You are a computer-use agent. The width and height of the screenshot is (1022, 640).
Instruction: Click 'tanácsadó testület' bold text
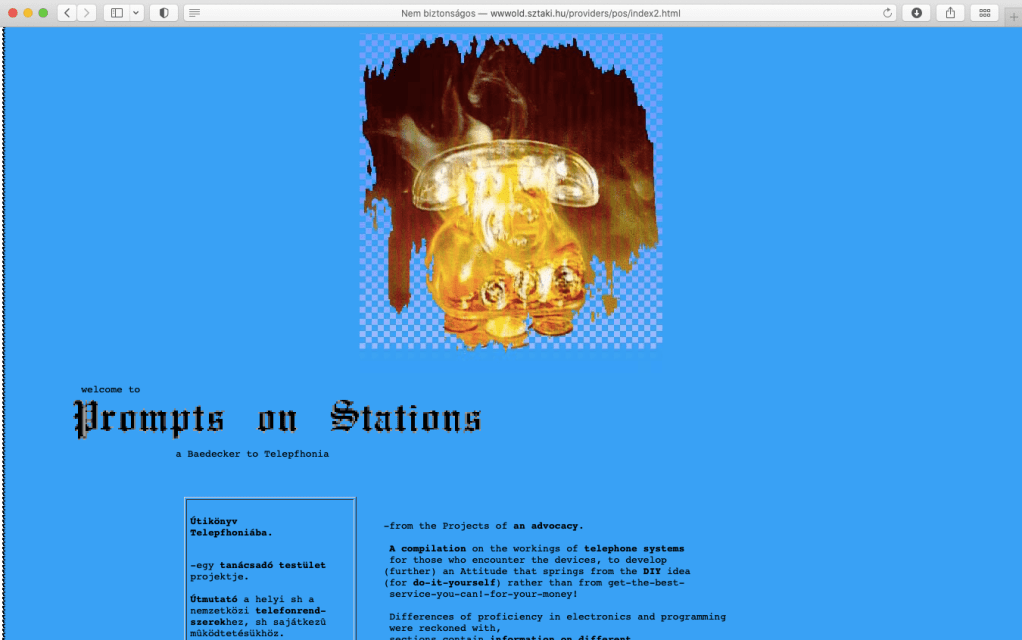272,565
